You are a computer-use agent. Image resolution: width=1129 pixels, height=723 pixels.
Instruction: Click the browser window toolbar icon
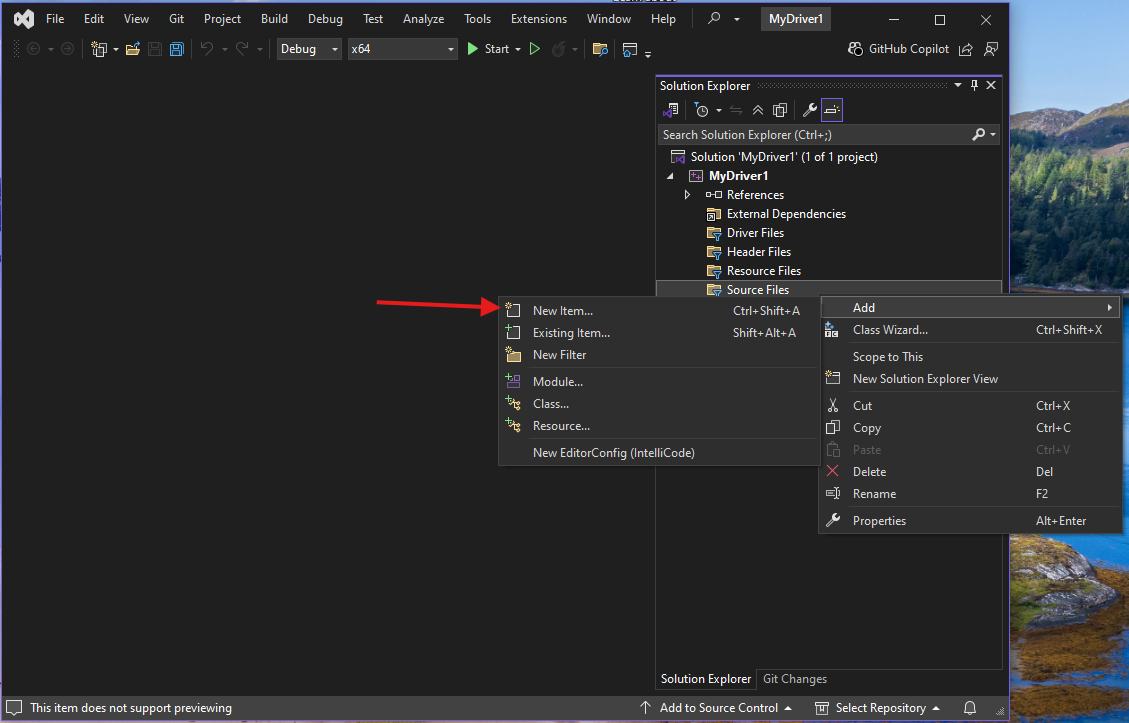coord(630,49)
